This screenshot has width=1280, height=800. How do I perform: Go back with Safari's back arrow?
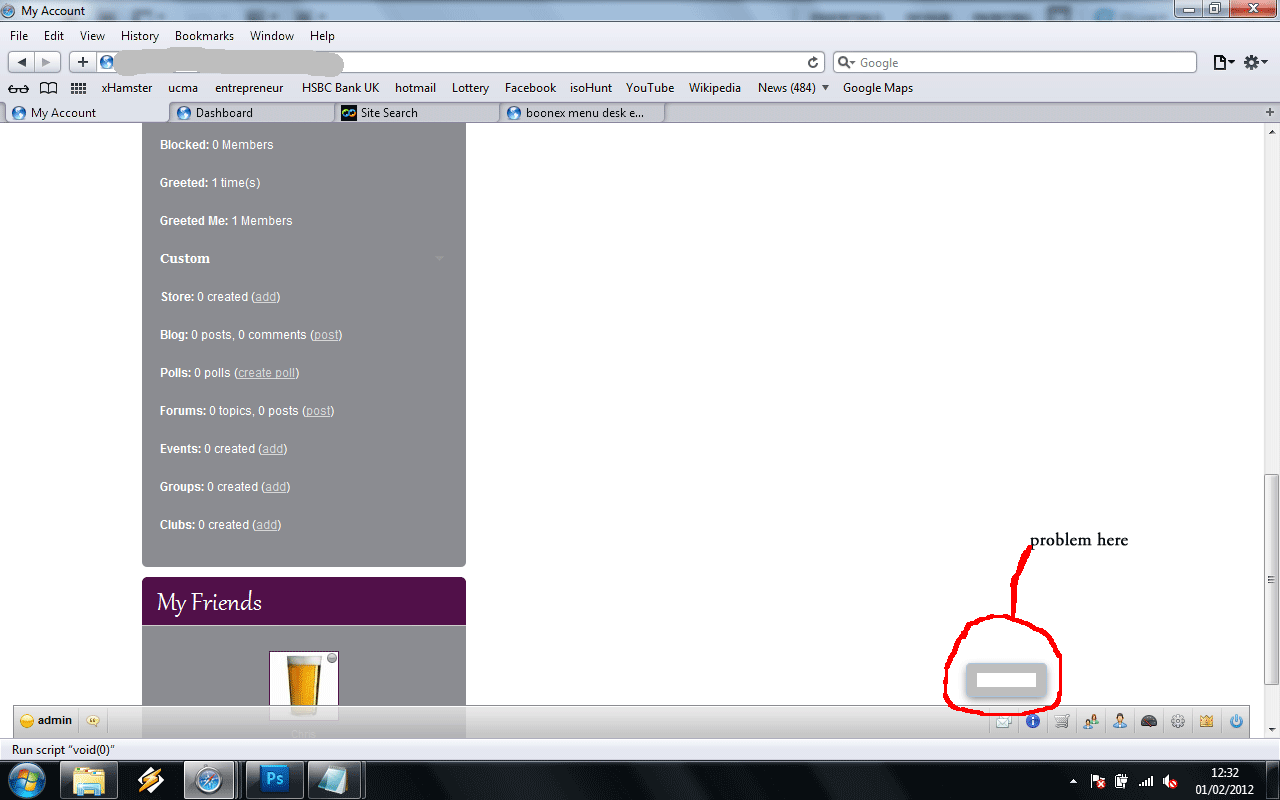click(22, 62)
